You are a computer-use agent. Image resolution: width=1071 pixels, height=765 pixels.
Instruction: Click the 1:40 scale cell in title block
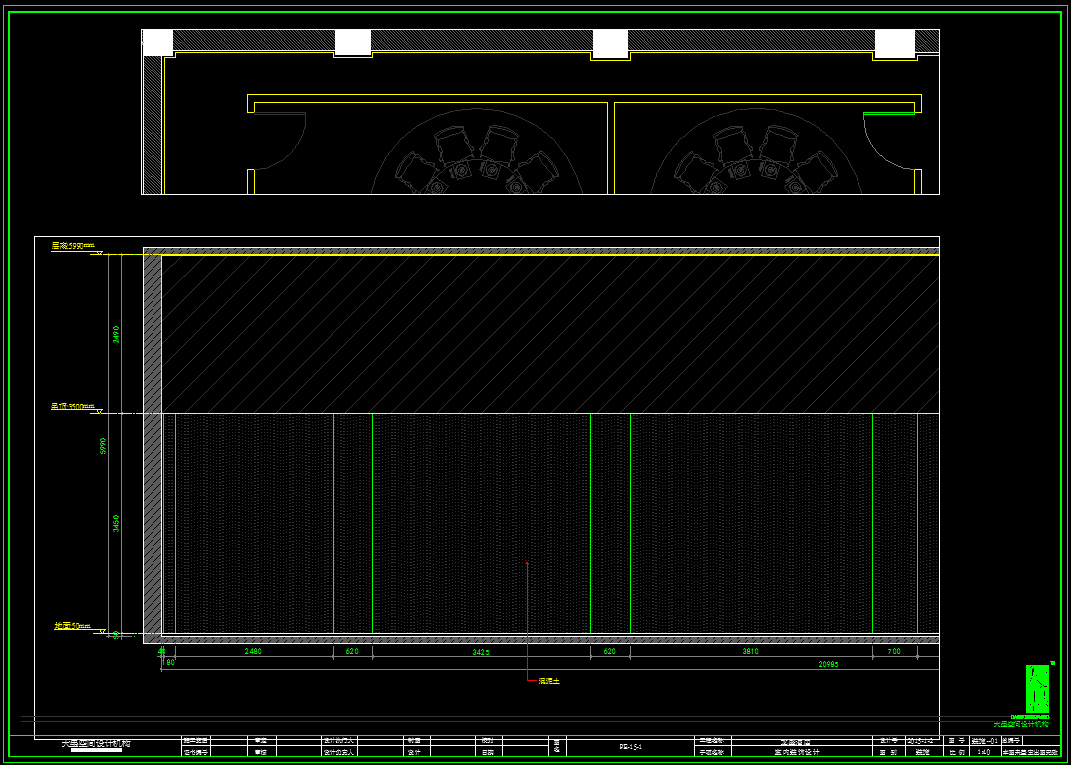pyautogui.click(x=956, y=751)
